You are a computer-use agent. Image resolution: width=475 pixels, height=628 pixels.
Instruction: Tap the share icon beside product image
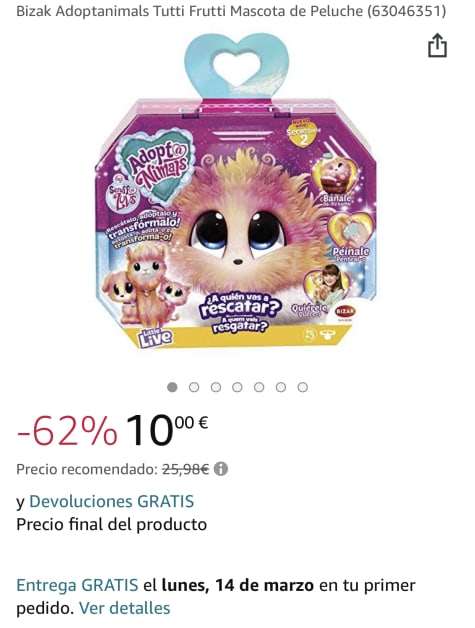pos(437,45)
